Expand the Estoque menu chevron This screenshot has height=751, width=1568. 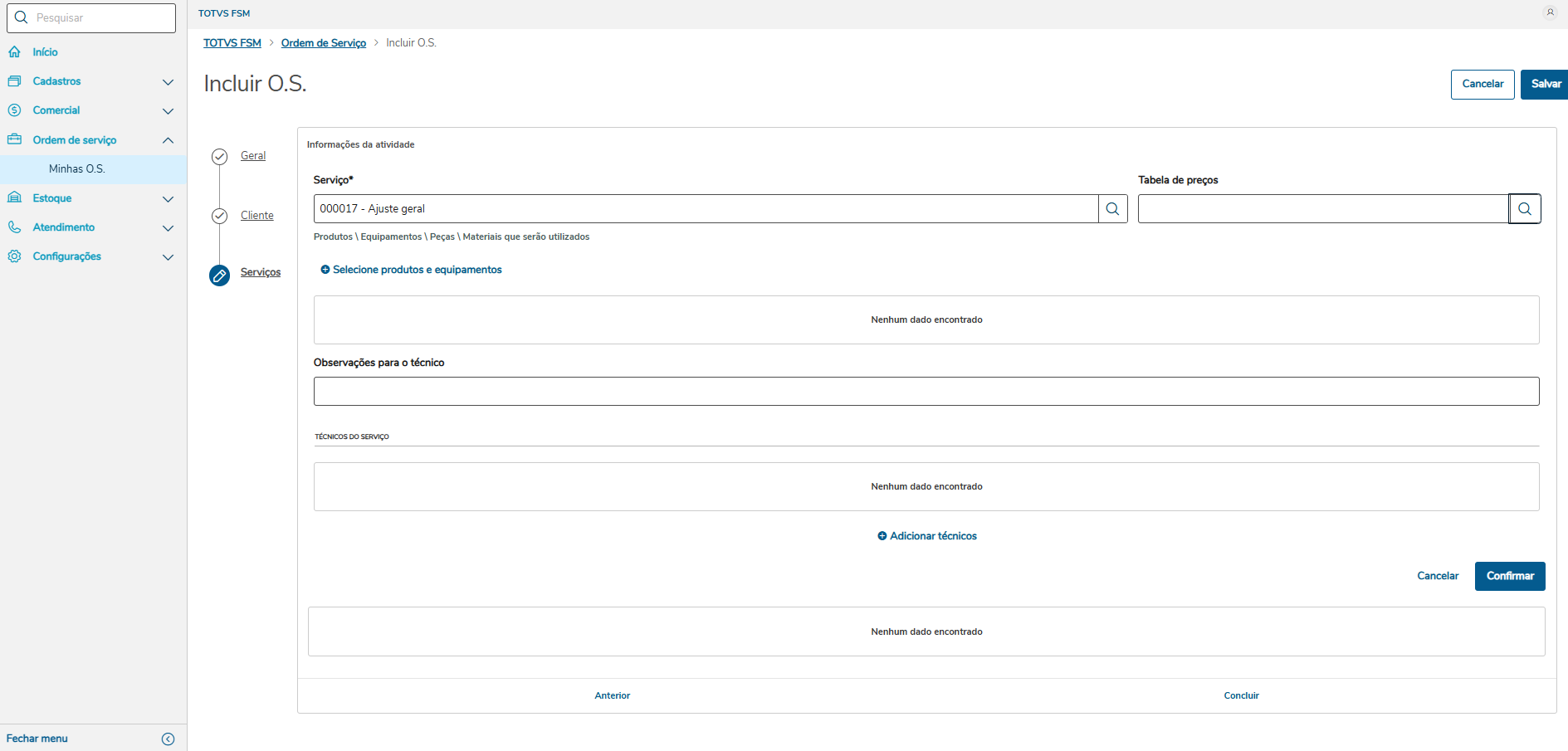click(168, 199)
